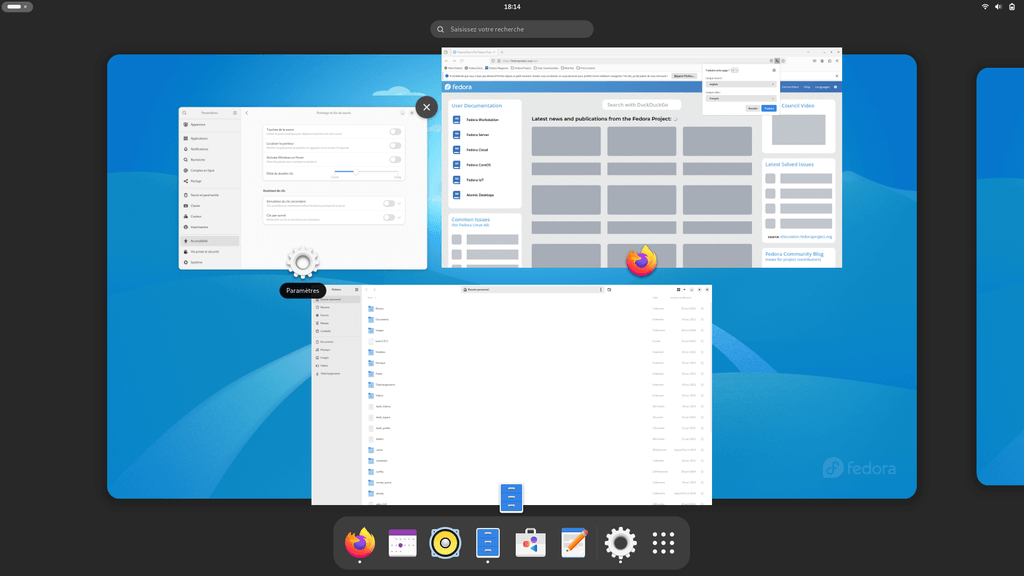1024x576 pixels.
Task: Click the translate icon in Firefox address bar
Action: tap(777, 61)
